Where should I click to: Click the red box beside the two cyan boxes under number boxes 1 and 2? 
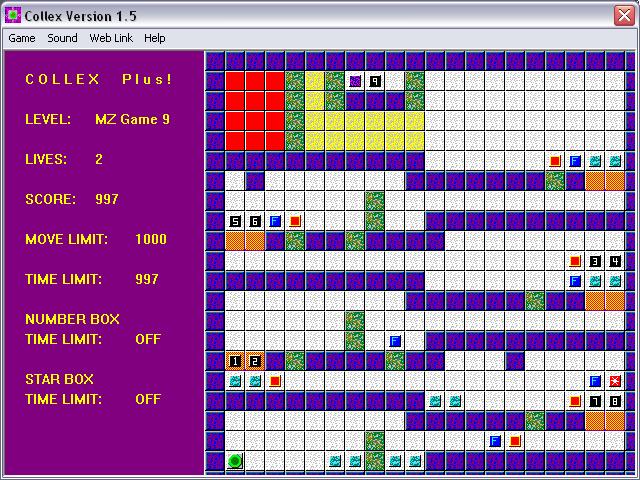point(275,381)
